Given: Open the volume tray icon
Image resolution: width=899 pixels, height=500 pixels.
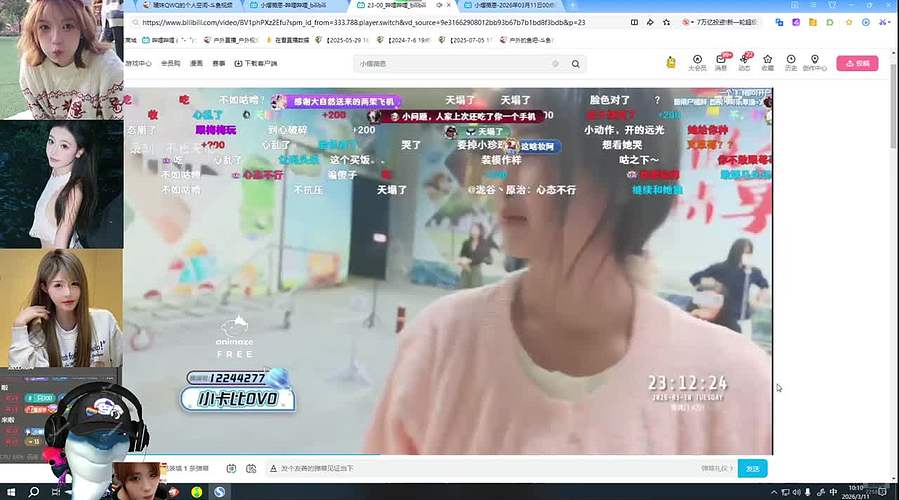Looking at the screenshot, I should coord(796,492).
